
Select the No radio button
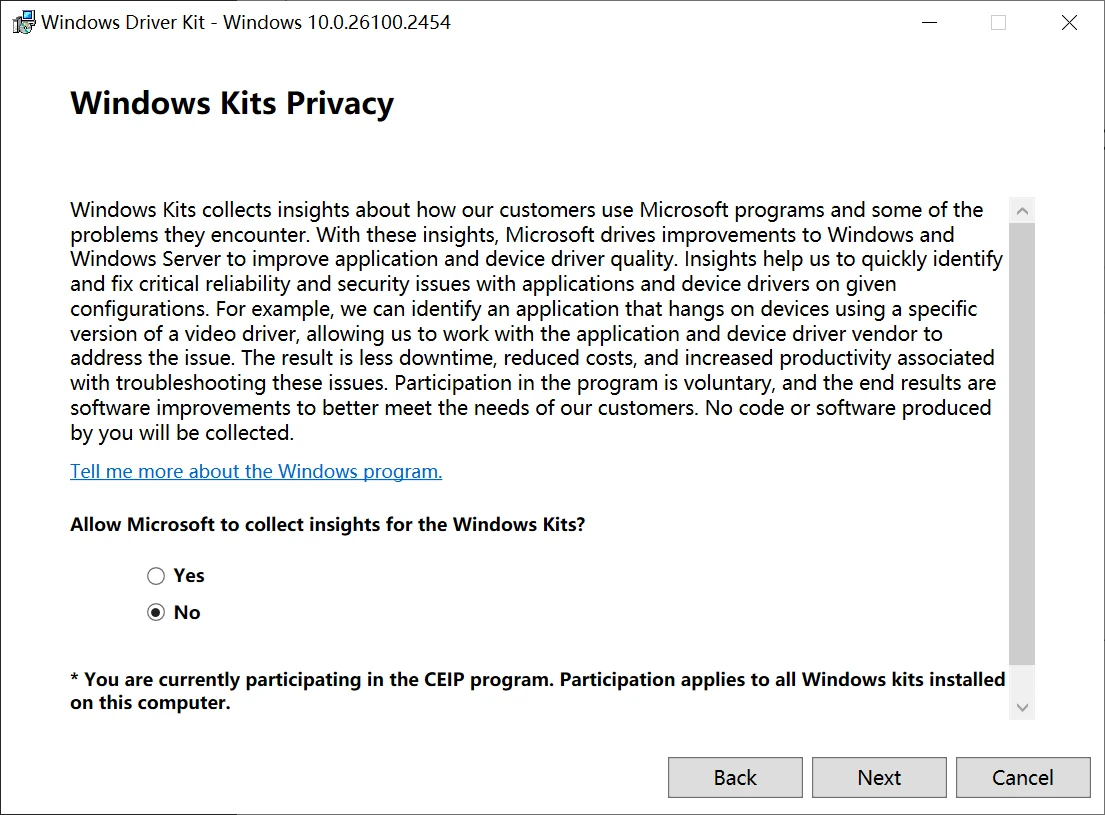[x=156, y=613]
